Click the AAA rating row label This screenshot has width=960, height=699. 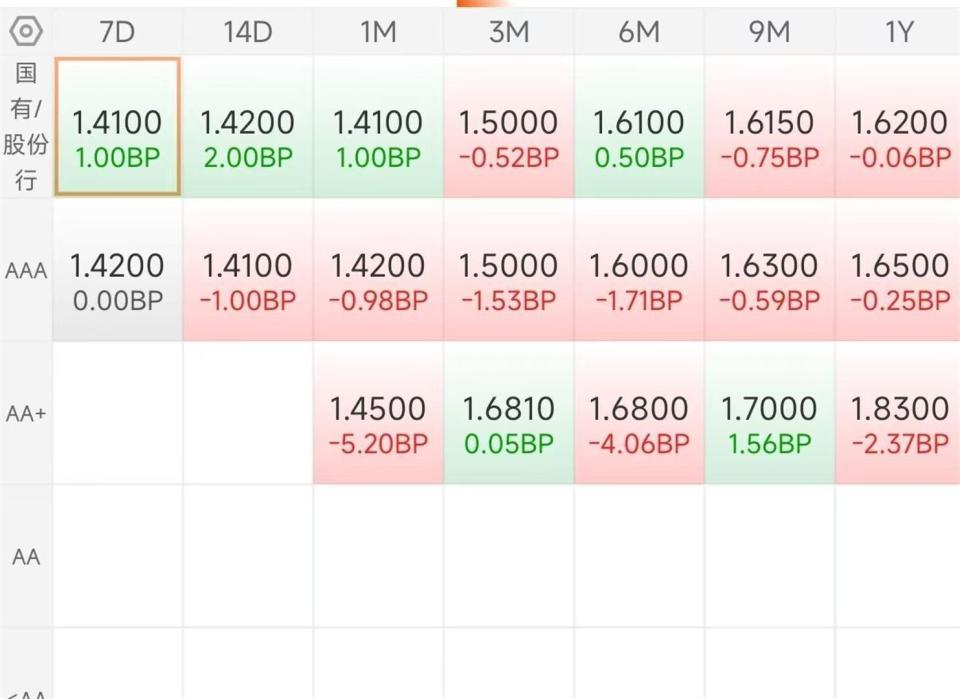tap(26, 271)
